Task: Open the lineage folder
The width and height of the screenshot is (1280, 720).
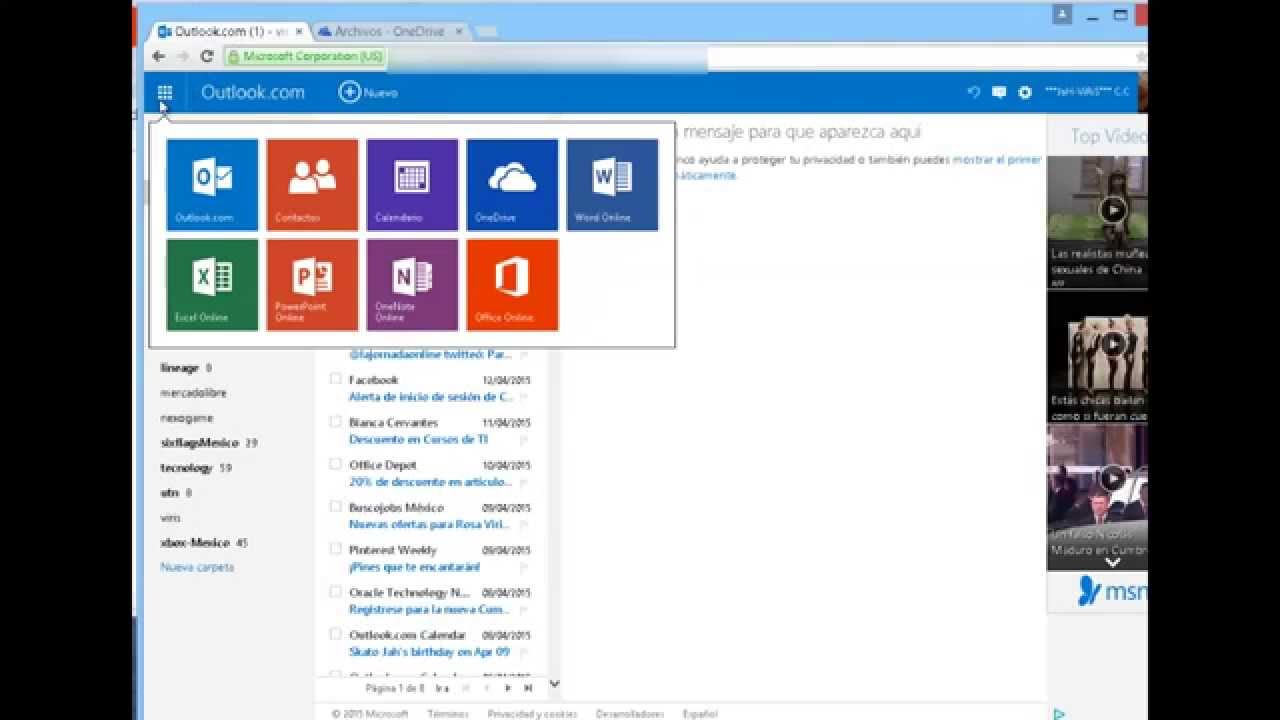Action: pos(180,368)
